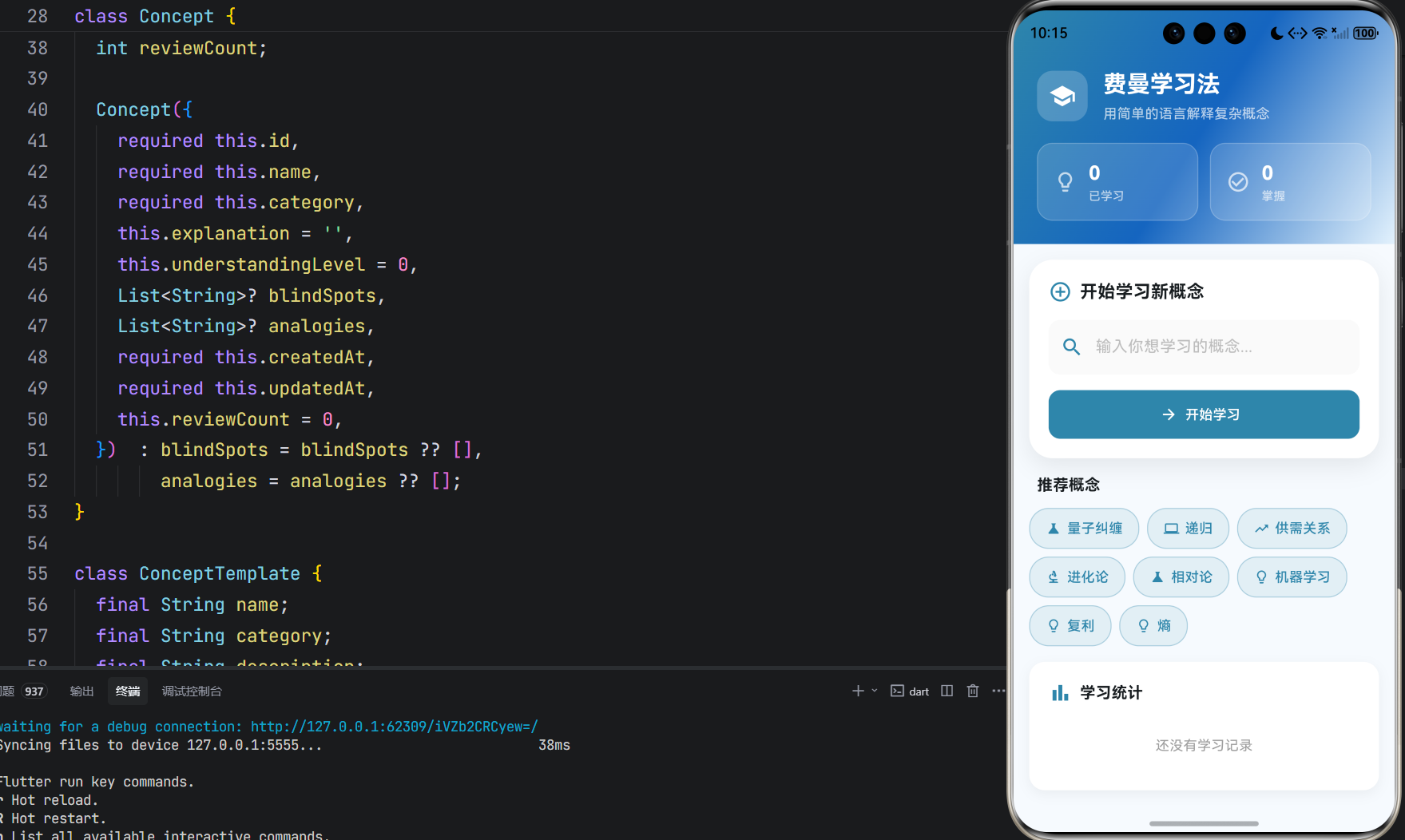Select the 量子纠缠 recommended concept chip
Image resolution: width=1405 pixels, height=840 pixels.
point(1084,529)
